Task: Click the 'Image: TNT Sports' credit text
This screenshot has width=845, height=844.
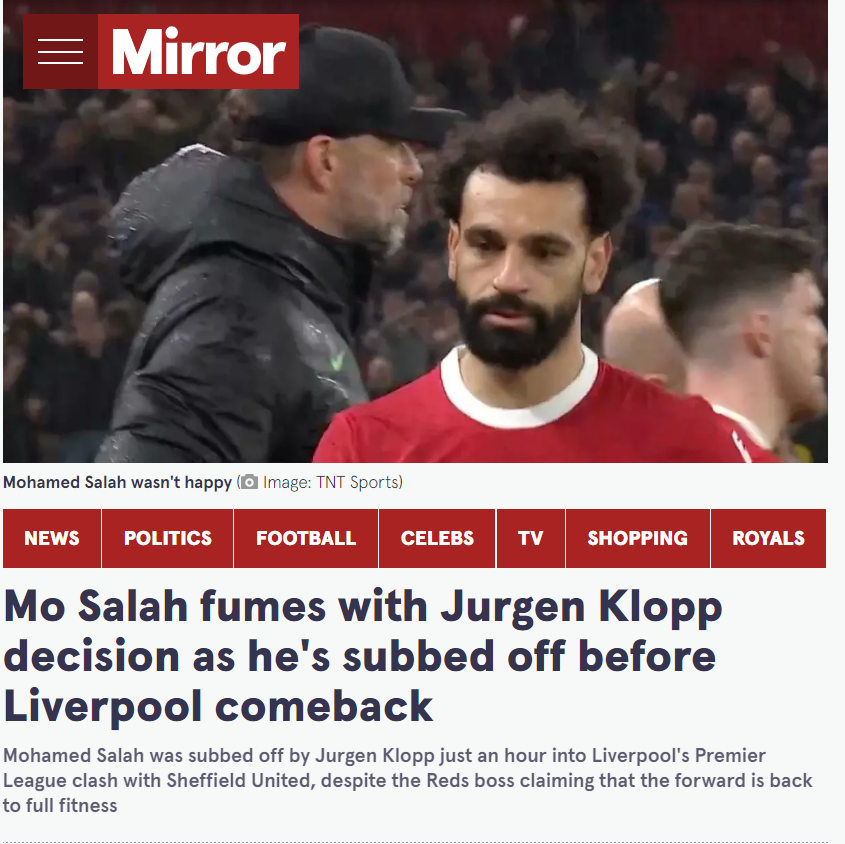Action: [332, 482]
